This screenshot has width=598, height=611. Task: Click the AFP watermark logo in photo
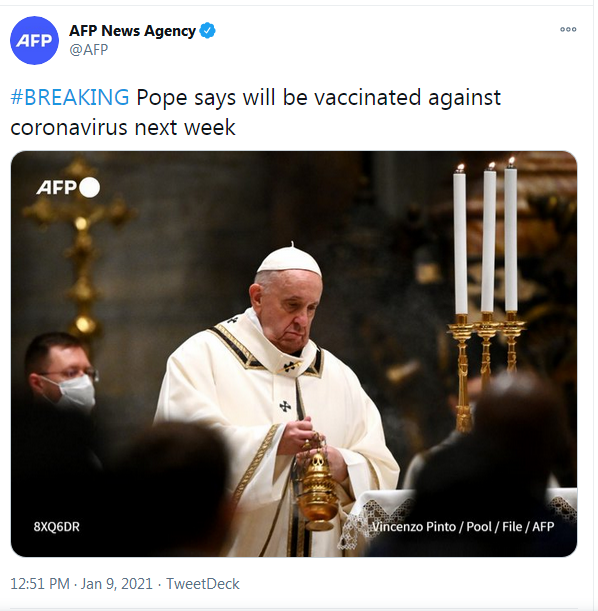[x=56, y=188]
